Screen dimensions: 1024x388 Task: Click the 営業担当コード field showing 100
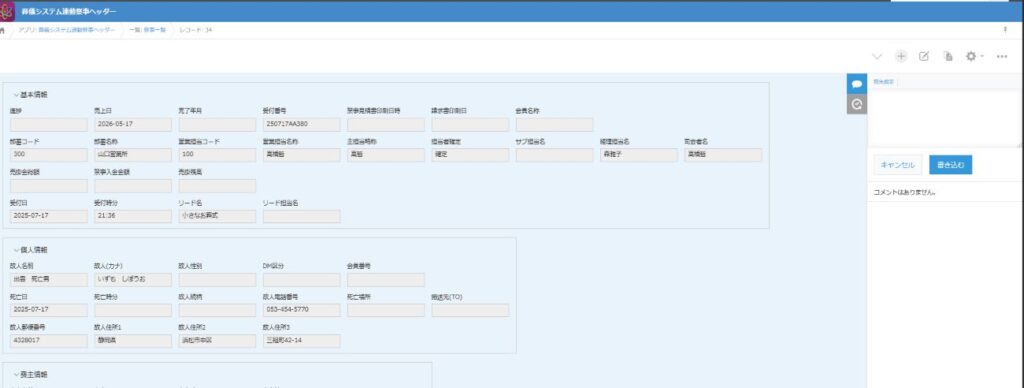[217, 155]
